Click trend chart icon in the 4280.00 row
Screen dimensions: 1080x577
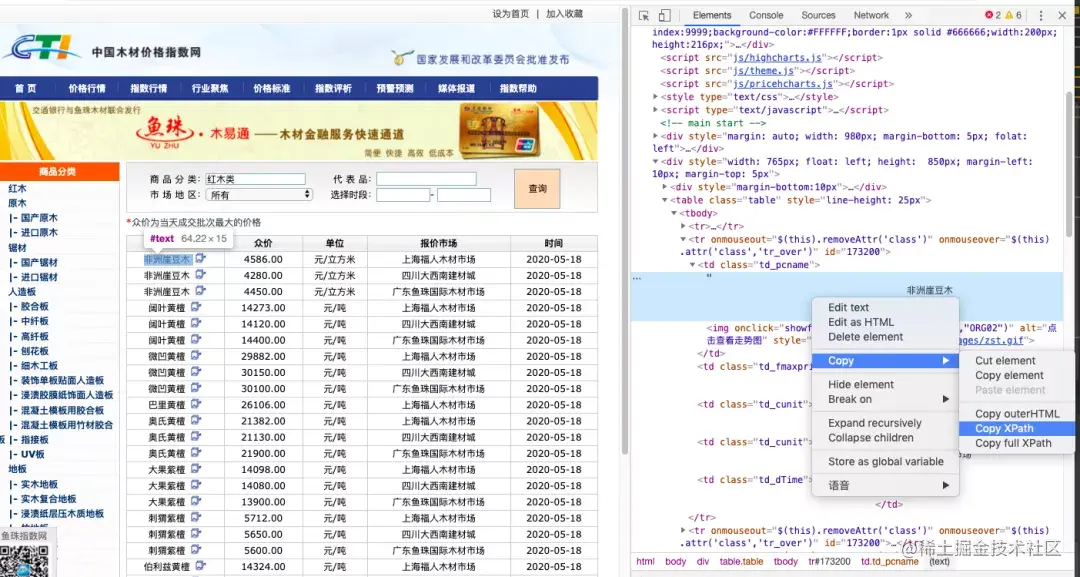pos(200,275)
